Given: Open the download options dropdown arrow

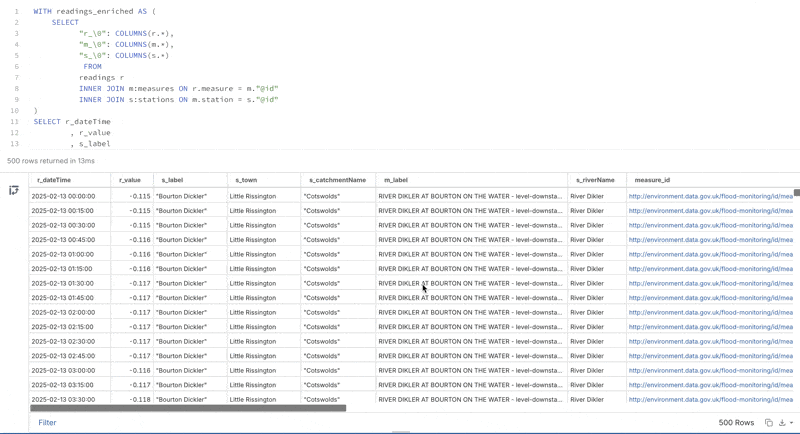Looking at the screenshot, I should coord(792,423).
